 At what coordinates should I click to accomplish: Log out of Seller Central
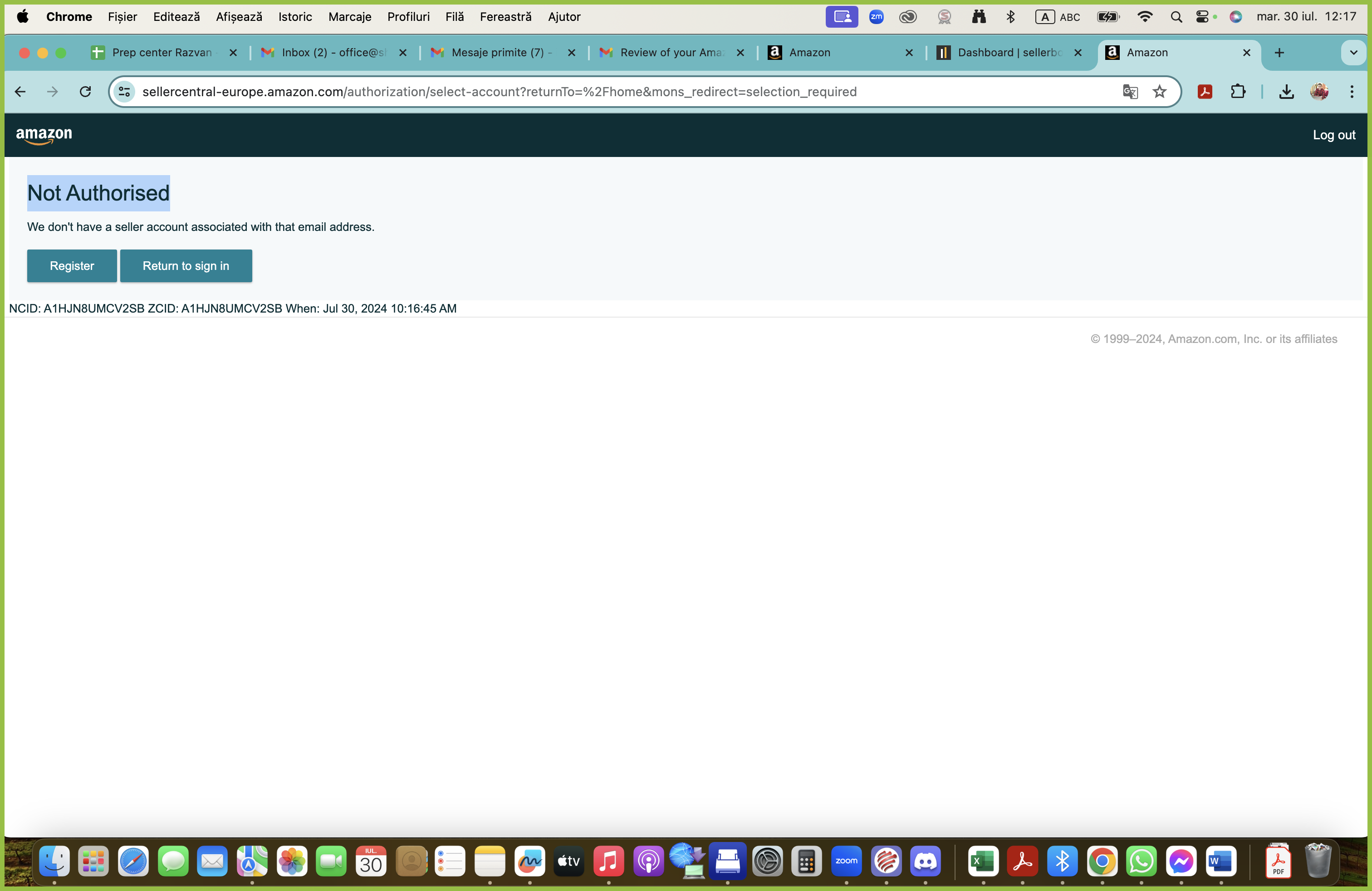tap(1334, 135)
